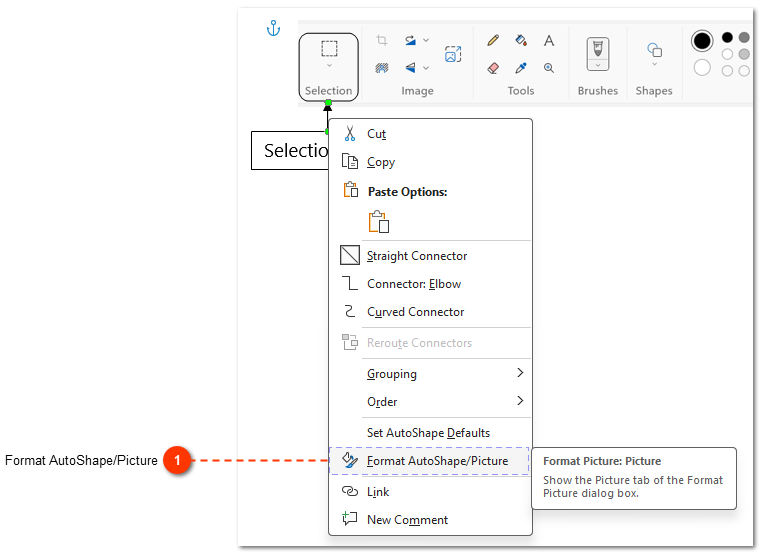Viewport: 762px width, 556px height.
Task: Pick the light gray swatch in middle row
Action: 744,54
